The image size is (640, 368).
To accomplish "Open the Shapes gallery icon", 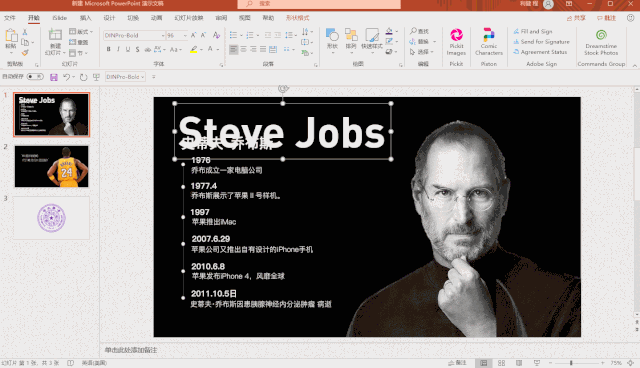I will tap(332, 35).
